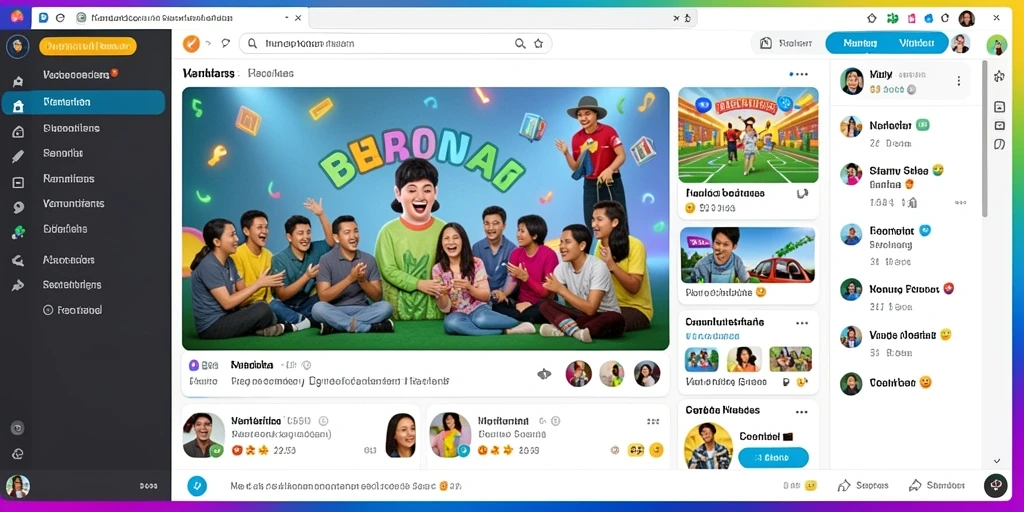Image resolution: width=1024 pixels, height=512 pixels.
Task: Click the pencil icon in the left sidebar
Action: point(18,157)
